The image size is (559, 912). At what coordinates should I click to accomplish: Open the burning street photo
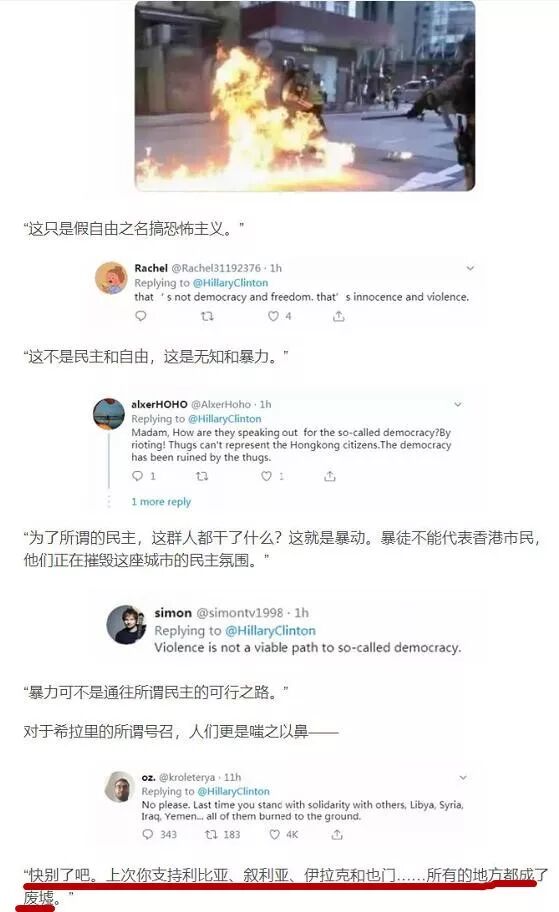coord(305,95)
